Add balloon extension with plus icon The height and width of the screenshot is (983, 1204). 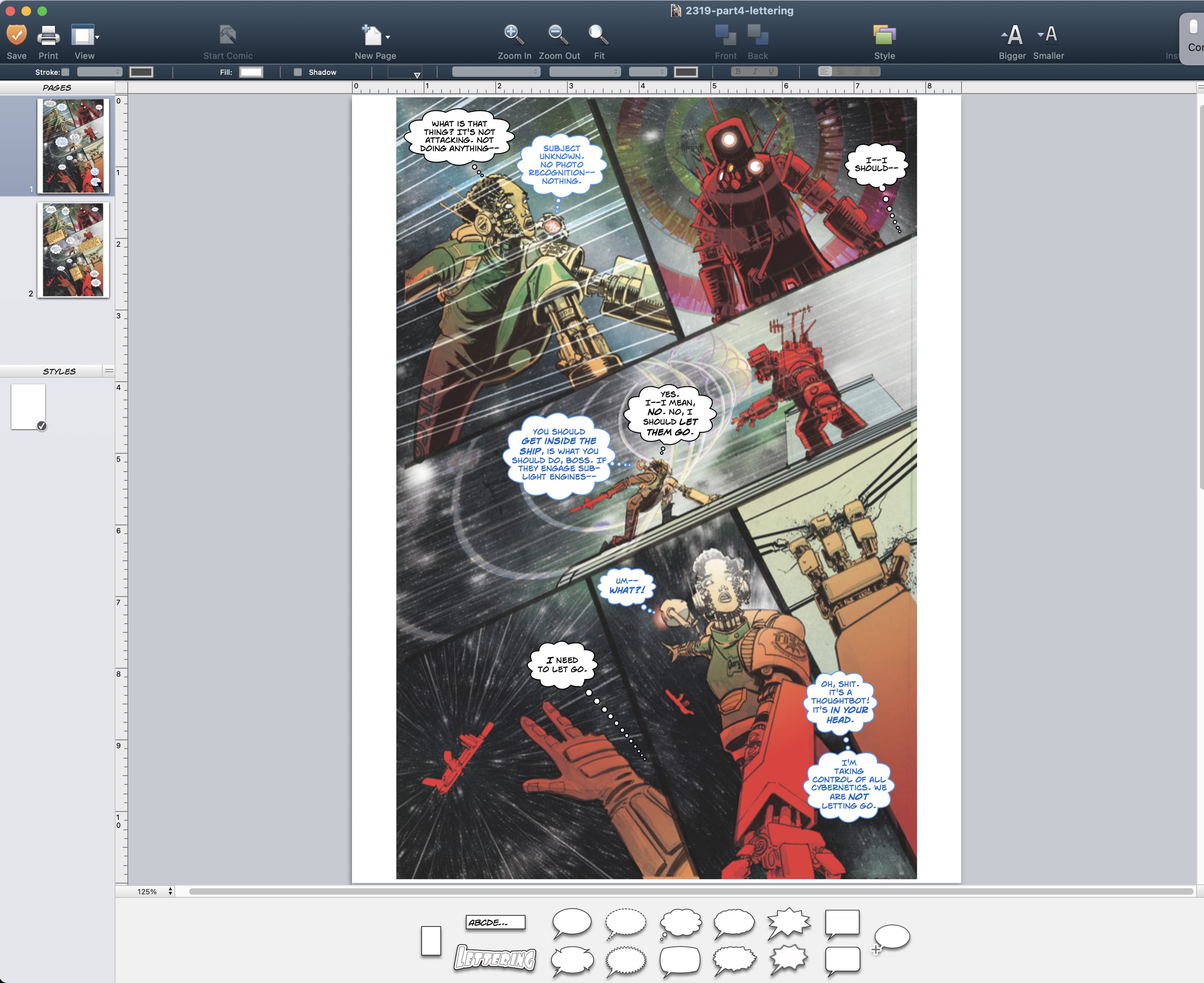(891, 939)
